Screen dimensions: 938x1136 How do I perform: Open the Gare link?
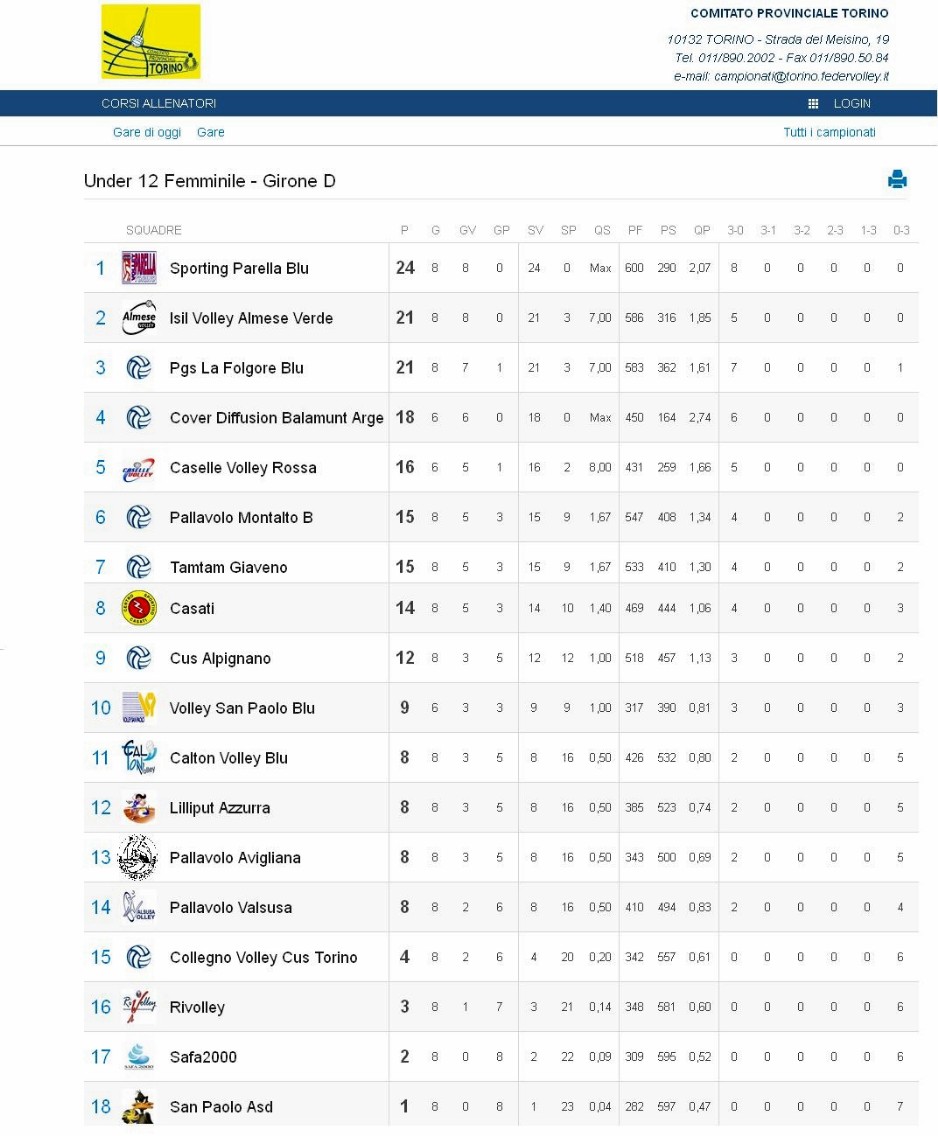click(210, 132)
